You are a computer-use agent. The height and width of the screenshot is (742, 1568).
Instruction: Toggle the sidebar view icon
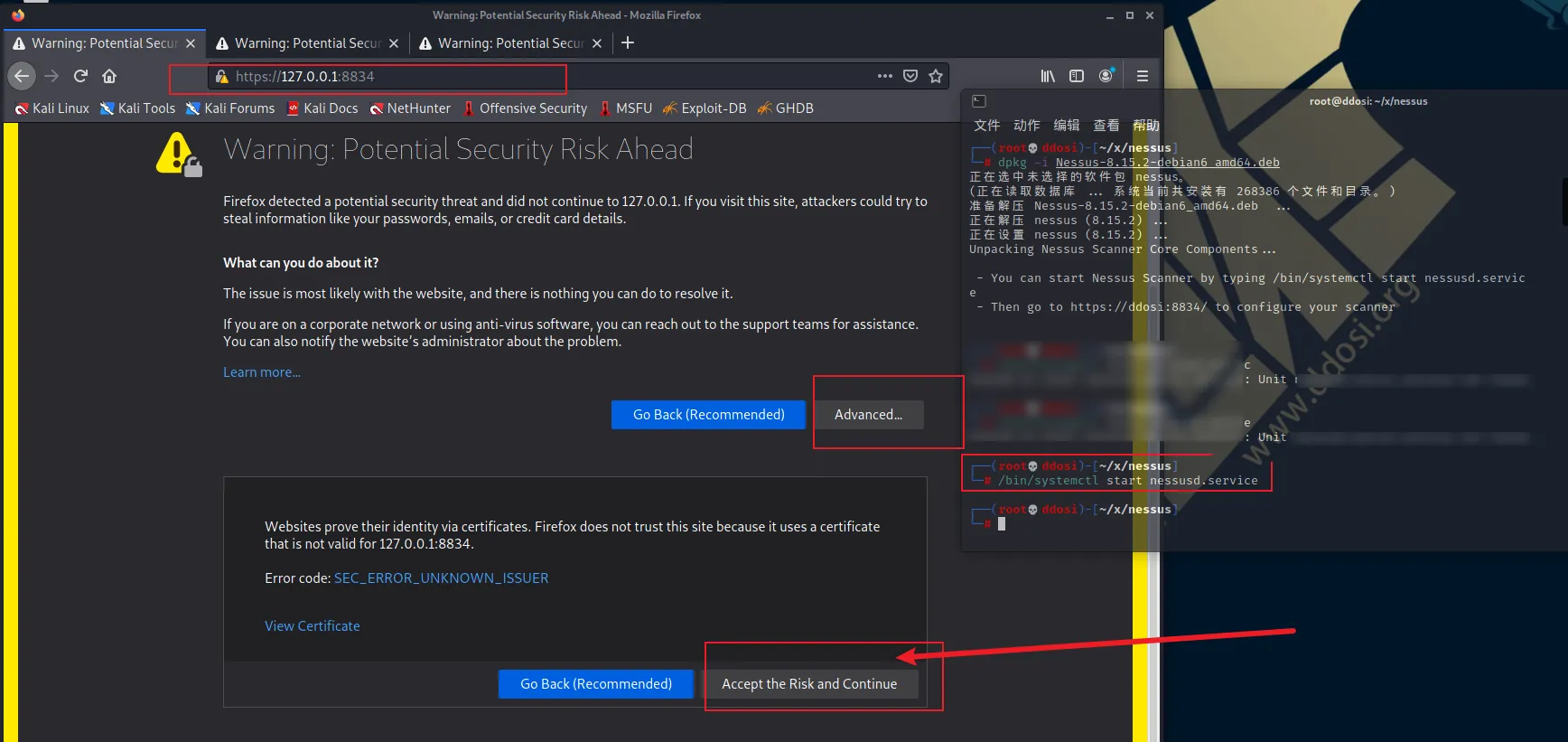(1077, 77)
